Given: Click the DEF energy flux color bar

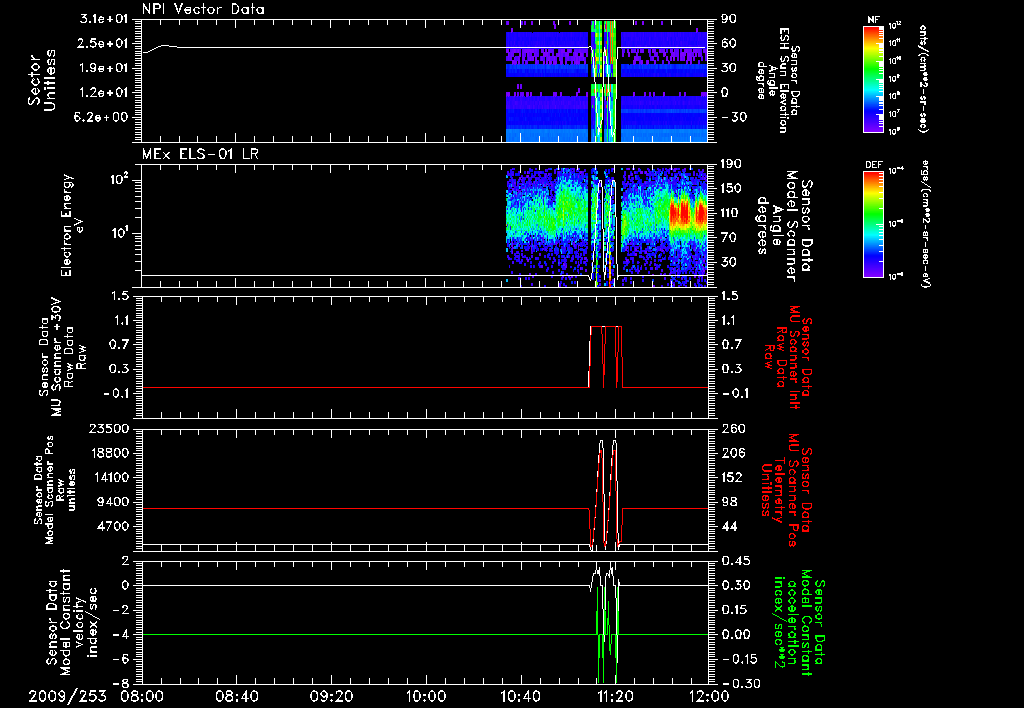Looking at the screenshot, I should [874, 224].
